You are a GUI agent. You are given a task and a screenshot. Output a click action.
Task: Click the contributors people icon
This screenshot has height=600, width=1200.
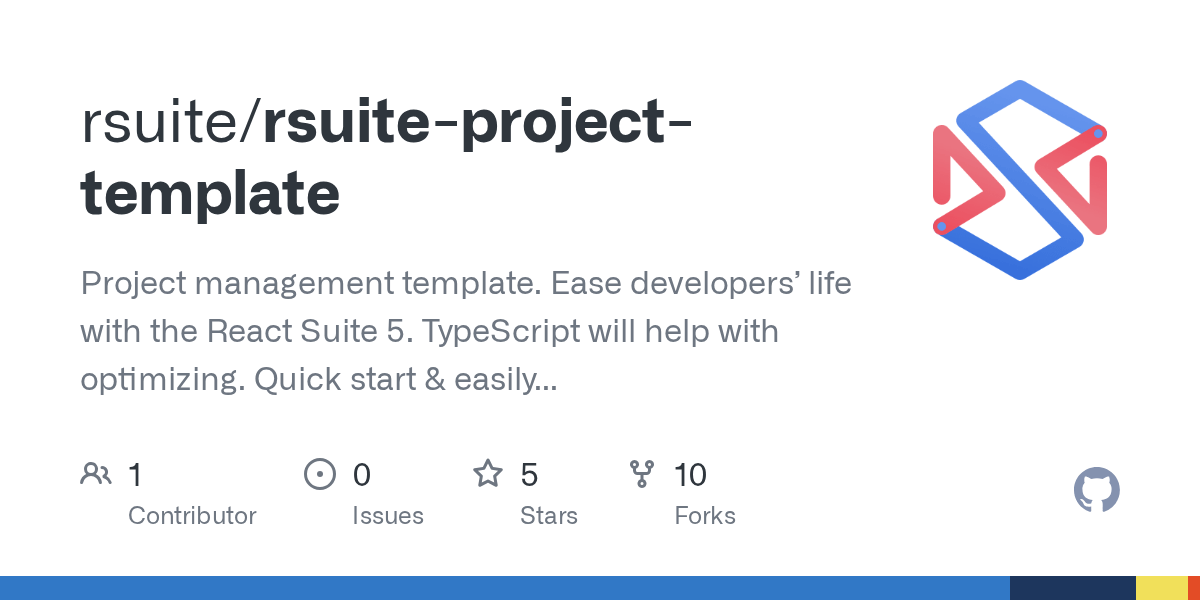[95, 474]
